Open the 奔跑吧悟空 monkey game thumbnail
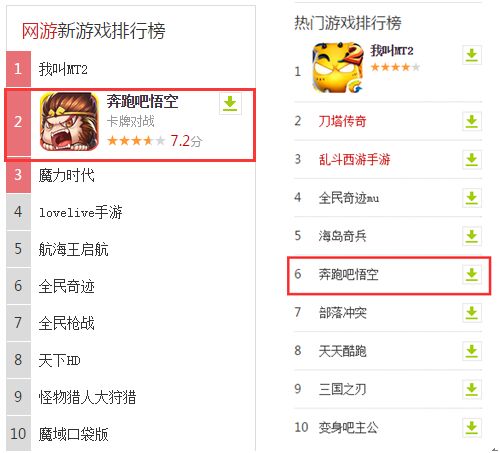The image size is (500, 453). click(x=69, y=122)
